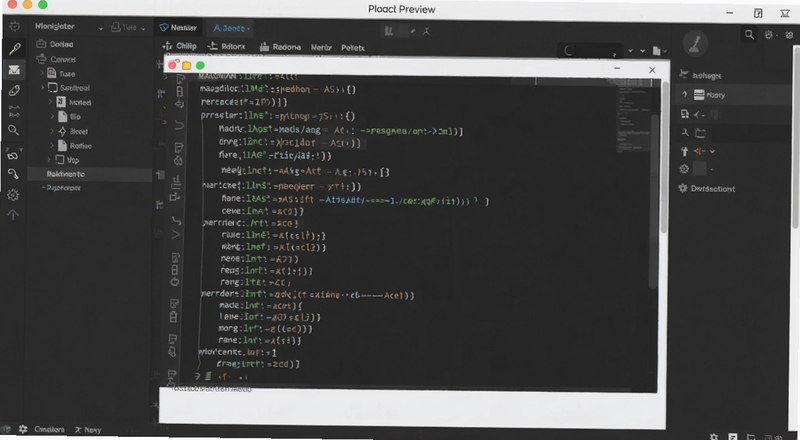The height and width of the screenshot is (440, 800).
Task: Open the Metir menu item
Action: pos(321,47)
